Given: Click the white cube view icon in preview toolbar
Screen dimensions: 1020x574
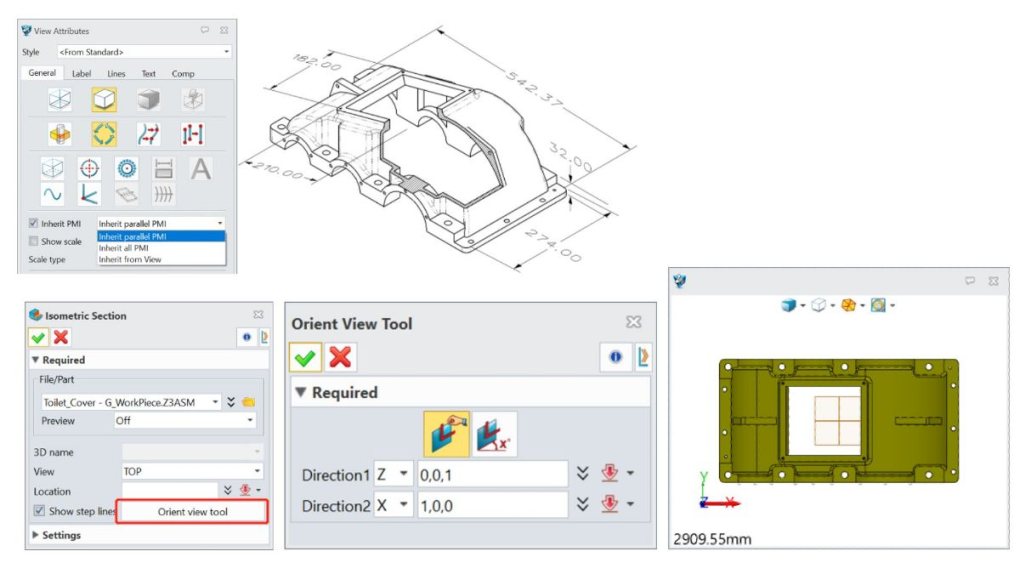Looking at the screenshot, I should tap(819, 305).
